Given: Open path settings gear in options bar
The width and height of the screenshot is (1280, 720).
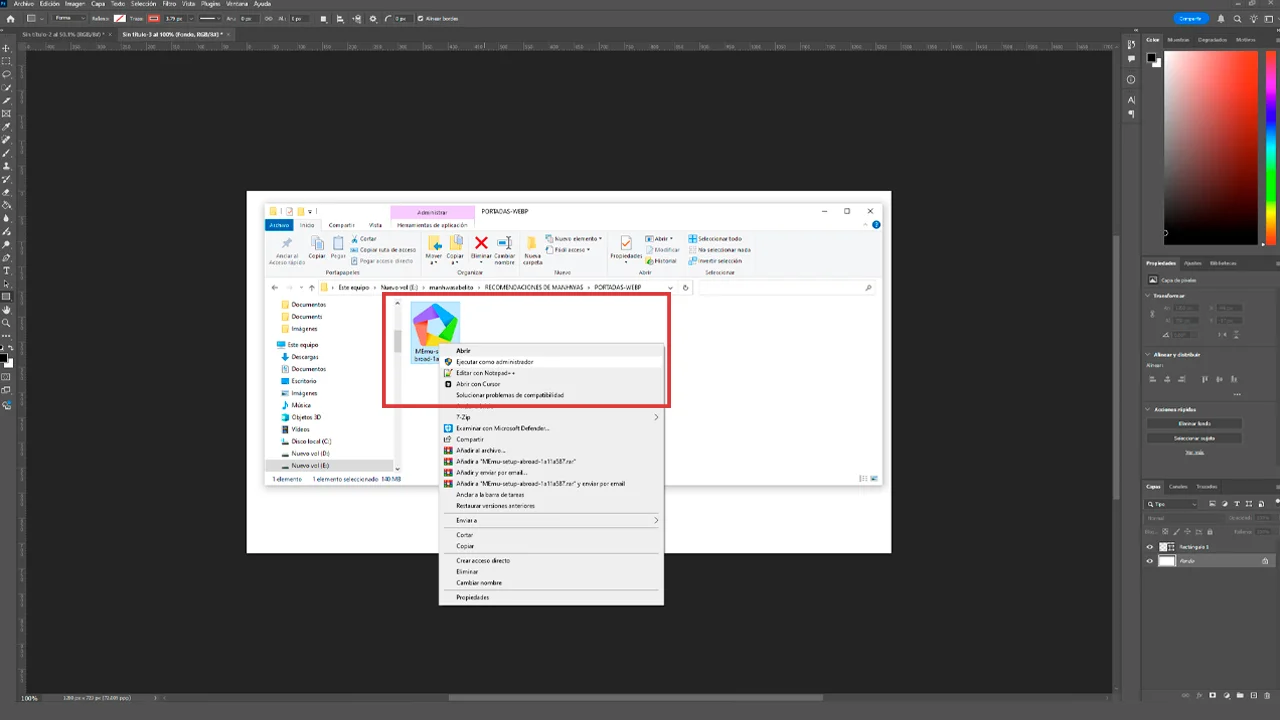Looking at the screenshot, I should coord(373,18).
